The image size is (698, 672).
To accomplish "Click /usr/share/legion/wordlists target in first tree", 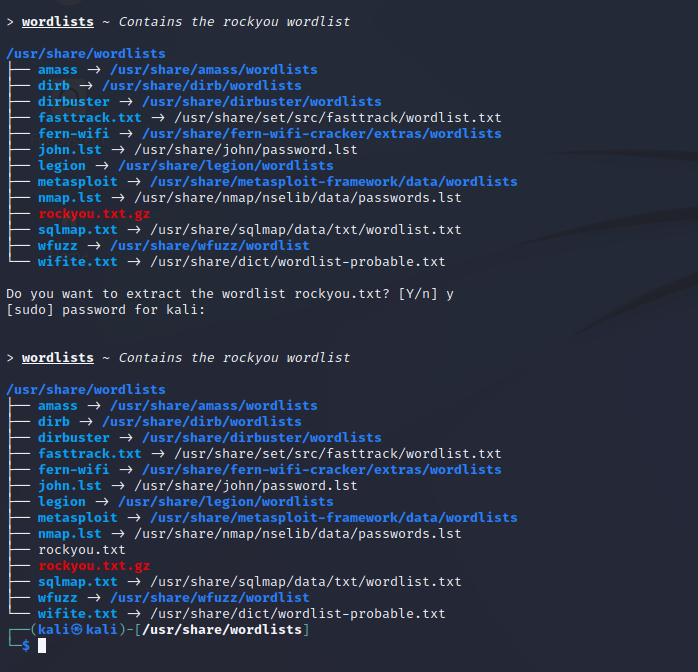I will pos(226,166).
